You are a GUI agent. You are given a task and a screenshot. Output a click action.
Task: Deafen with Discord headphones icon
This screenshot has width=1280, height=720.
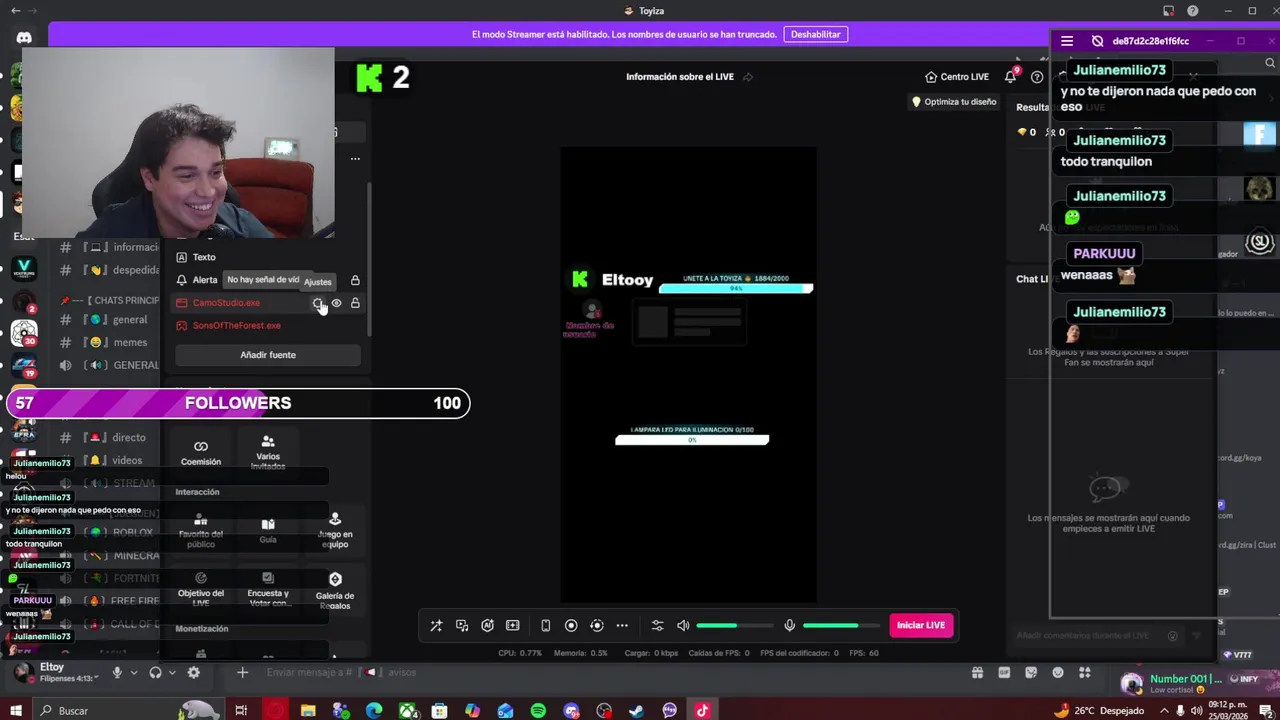click(155, 673)
